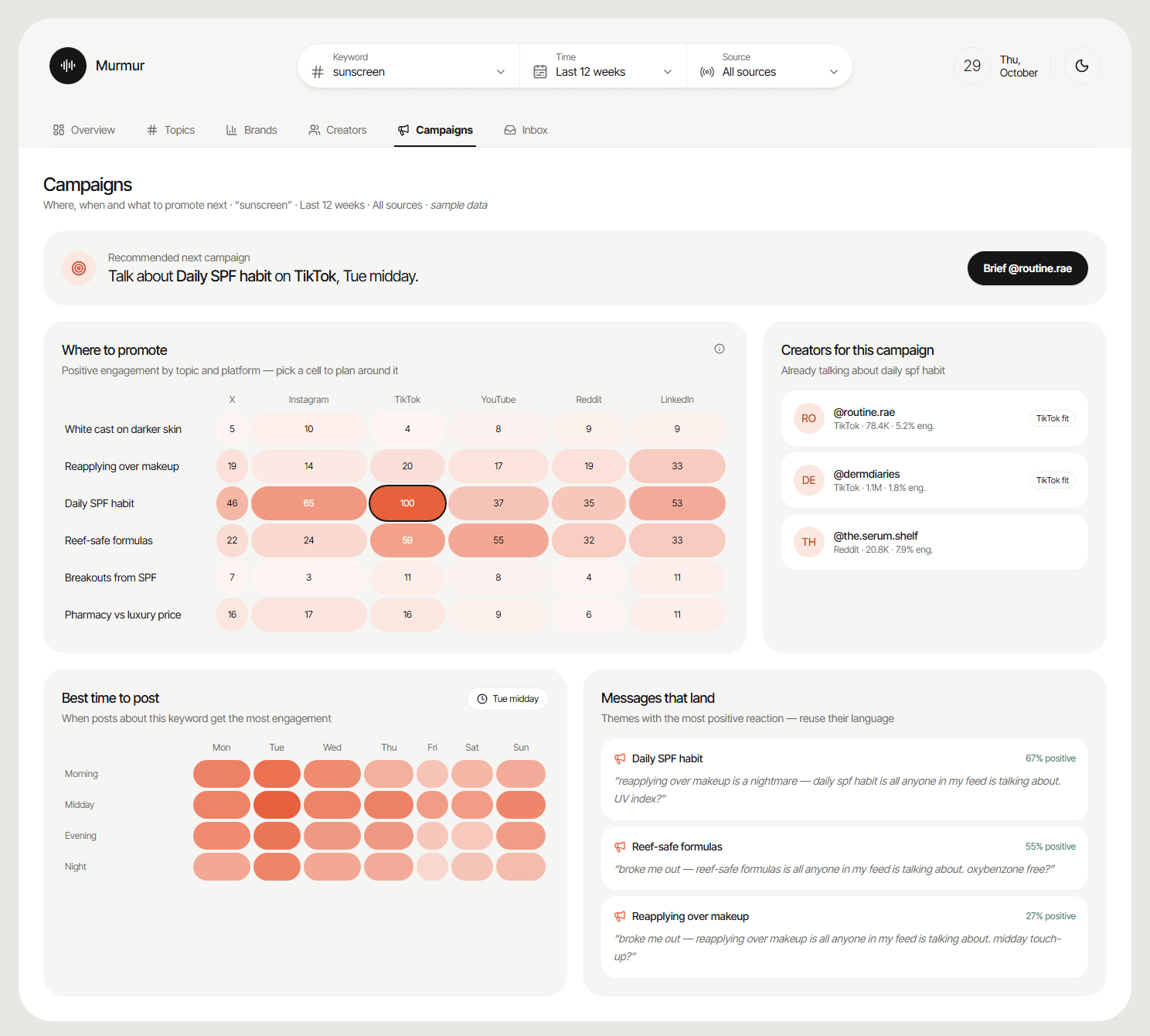Click the TH avatar for @the.serum.shelf
This screenshot has height=1036, width=1150.
coord(809,542)
